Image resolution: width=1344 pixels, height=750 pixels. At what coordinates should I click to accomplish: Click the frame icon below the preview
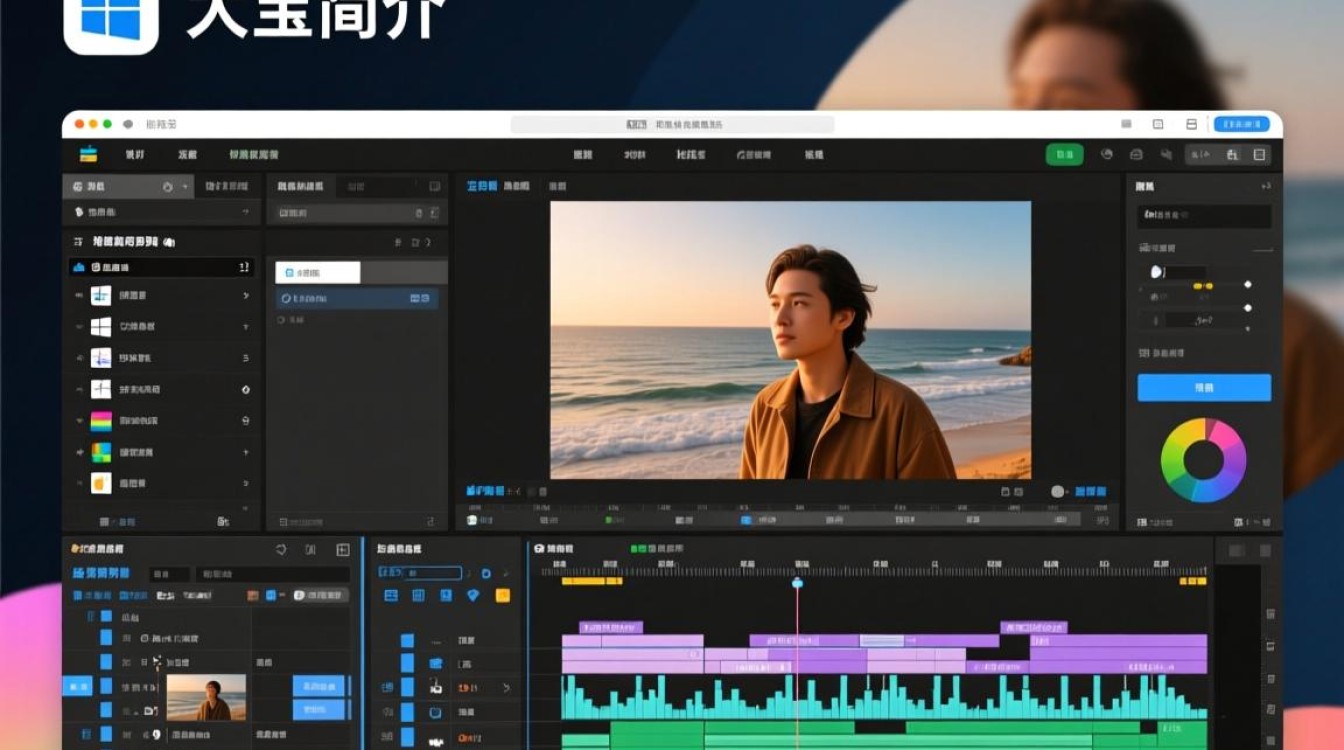tap(1006, 491)
